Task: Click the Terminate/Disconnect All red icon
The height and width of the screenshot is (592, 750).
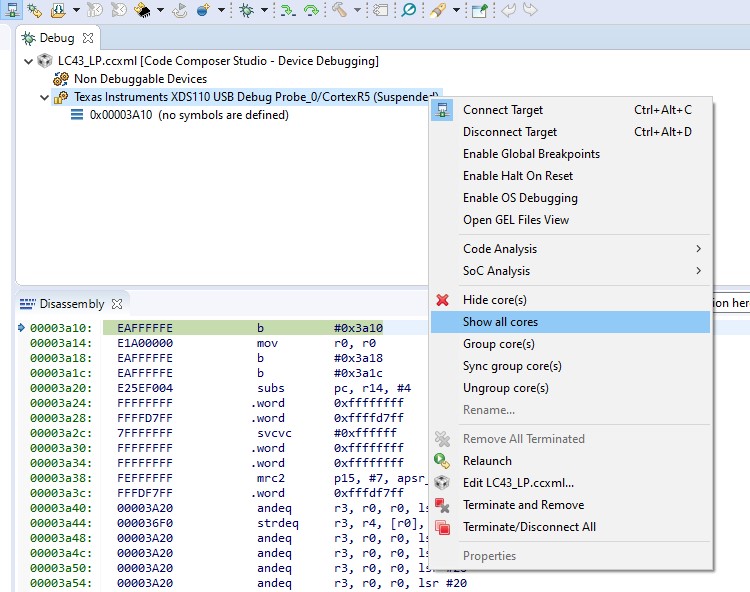Action: tap(442, 527)
